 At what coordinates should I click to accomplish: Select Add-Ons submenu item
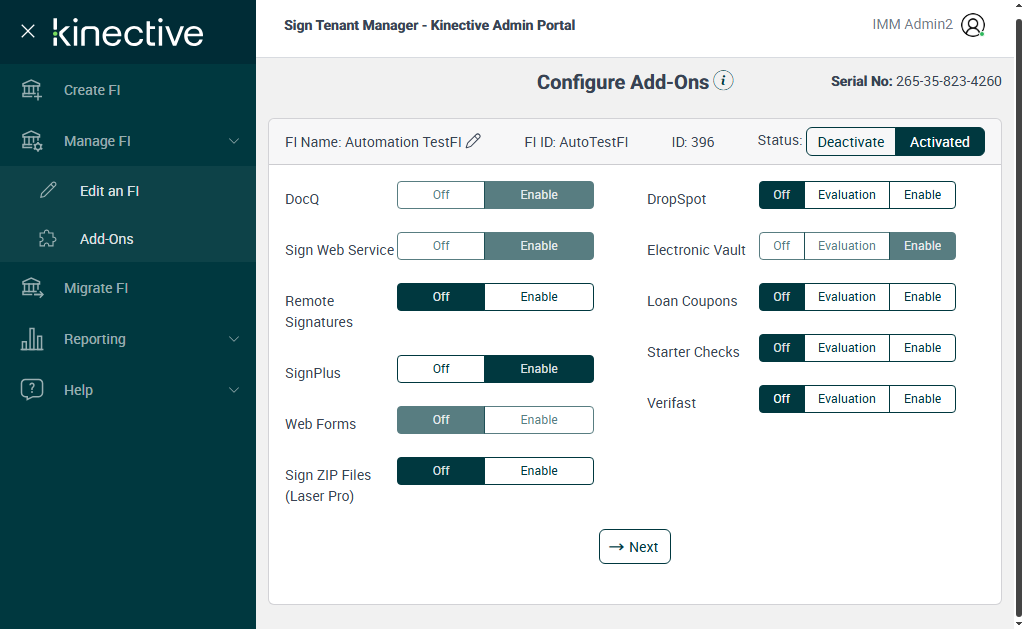(x=128, y=239)
